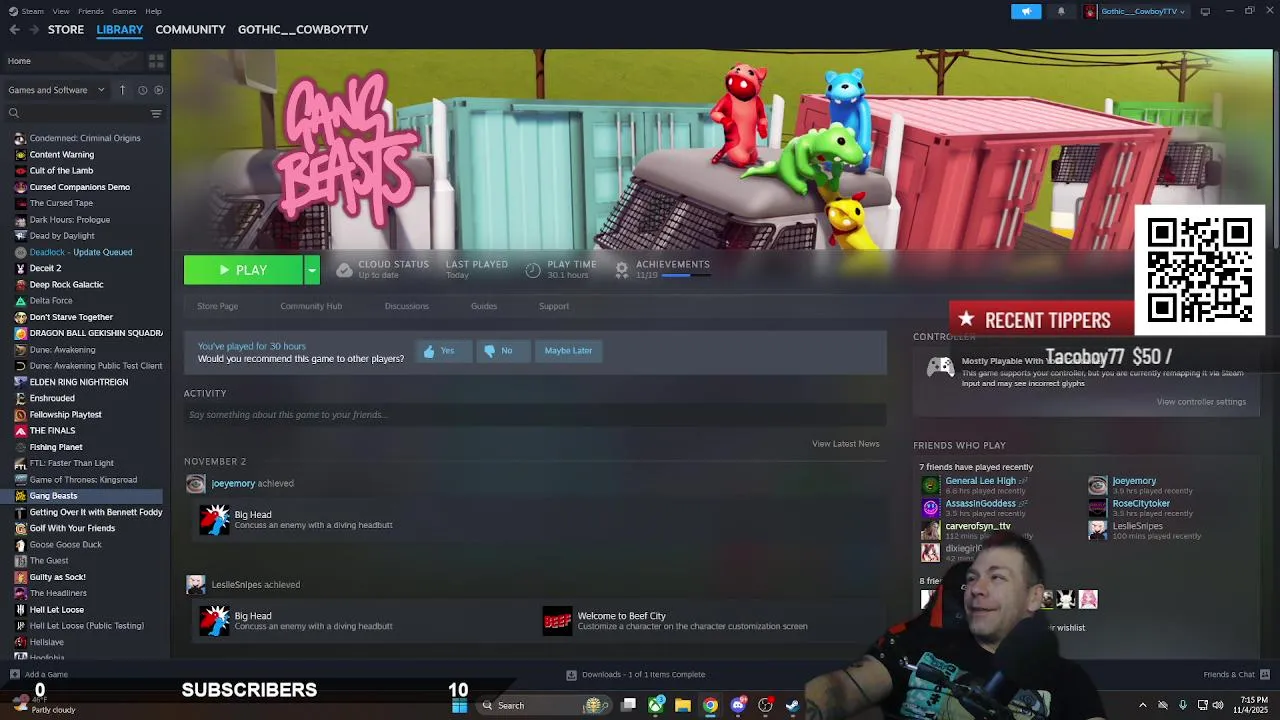The image size is (1280, 720).
Task: Open the View menu
Action: pos(61,11)
